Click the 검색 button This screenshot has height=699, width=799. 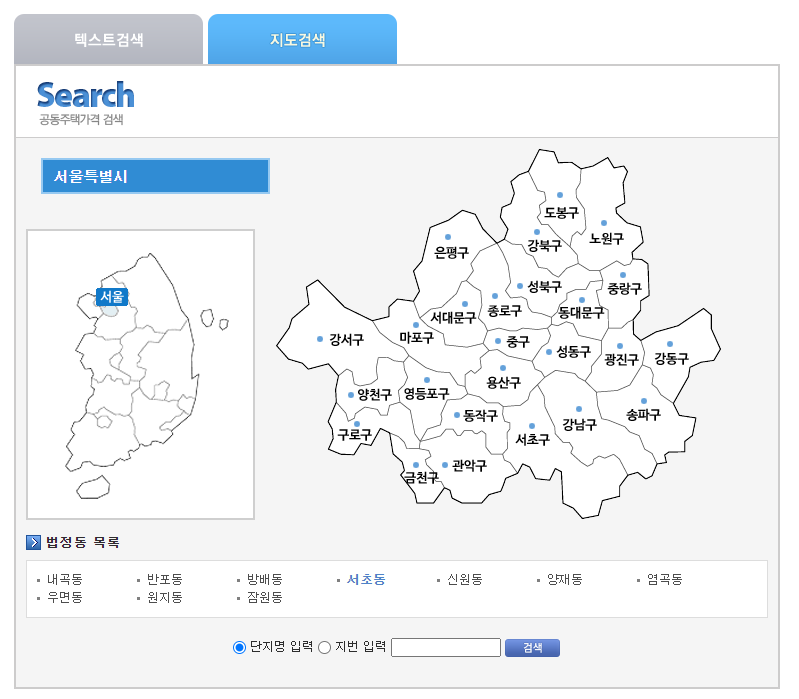532,648
